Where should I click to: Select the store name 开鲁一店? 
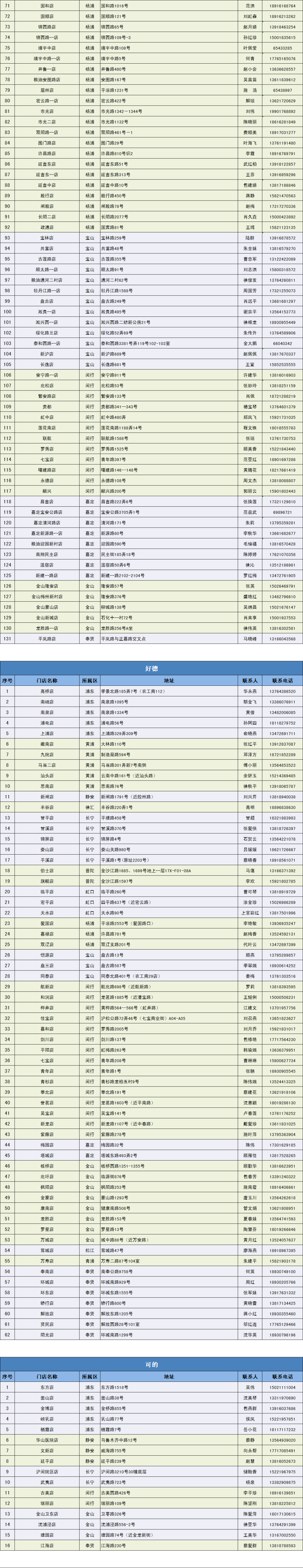47,69
